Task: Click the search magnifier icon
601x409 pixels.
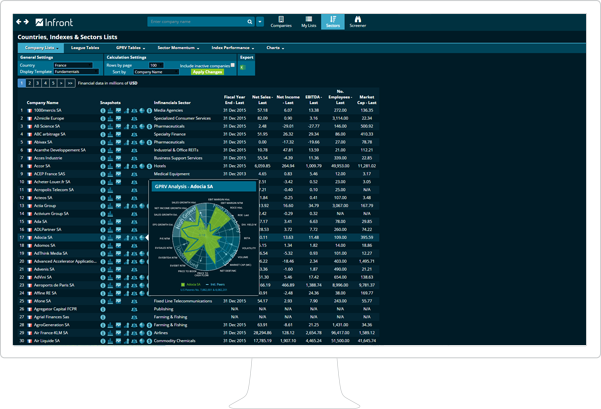Action: [250, 22]
